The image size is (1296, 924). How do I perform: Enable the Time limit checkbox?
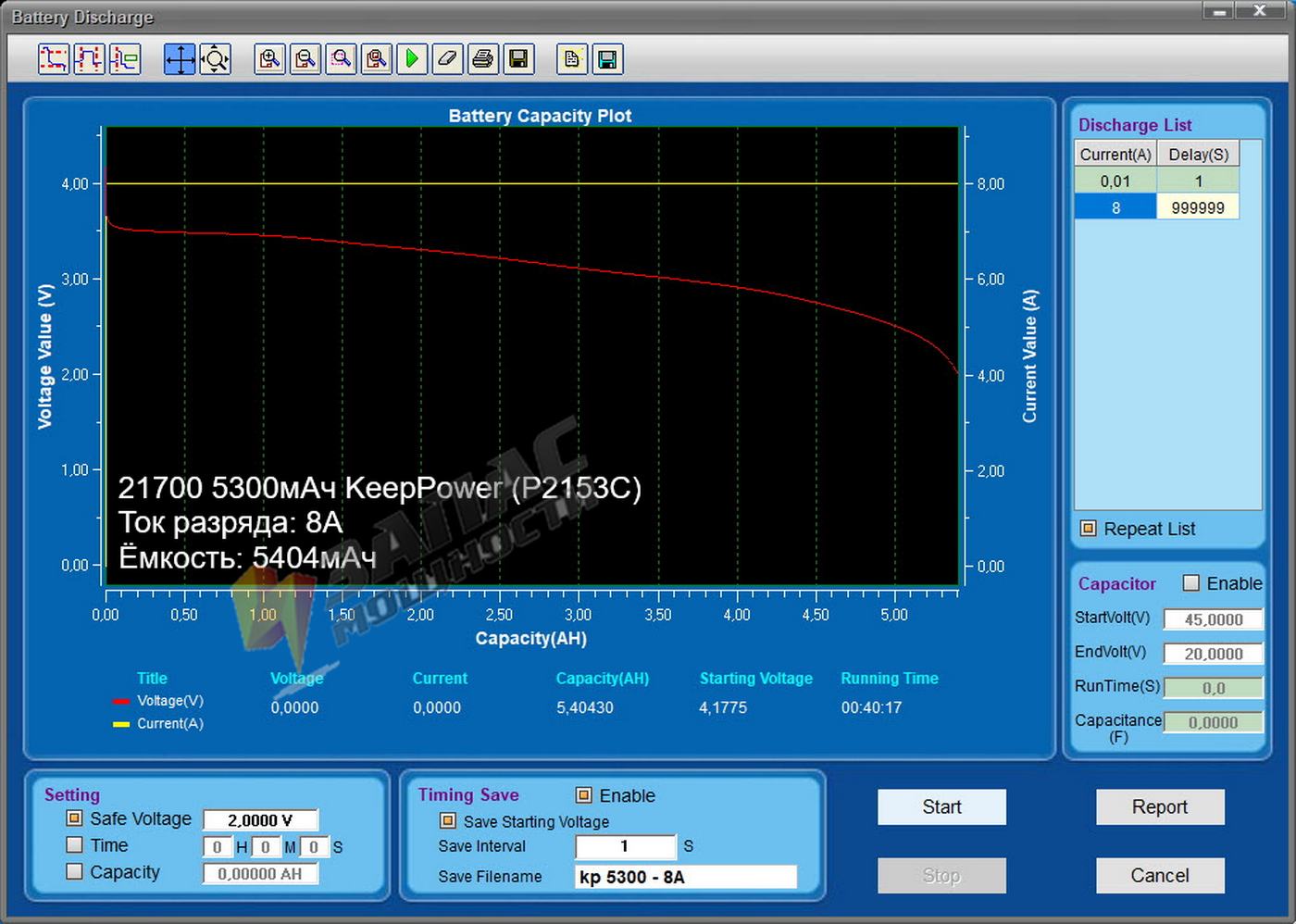pos(75,845)
